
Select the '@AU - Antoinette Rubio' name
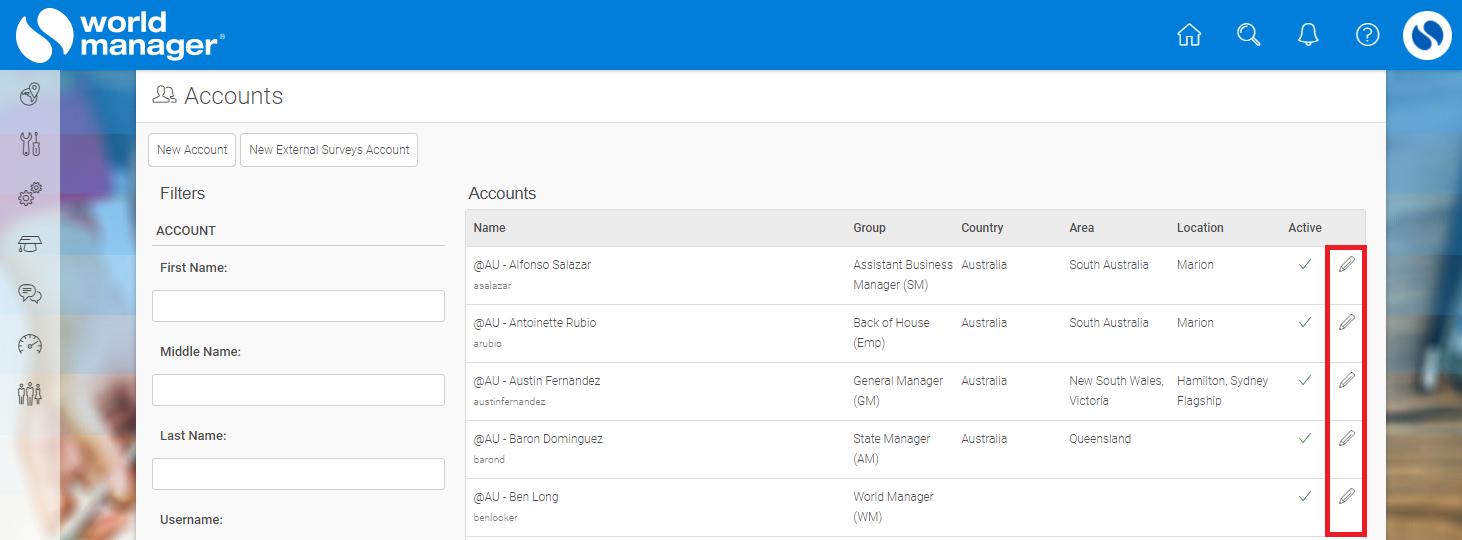click(x=535, y=323)
